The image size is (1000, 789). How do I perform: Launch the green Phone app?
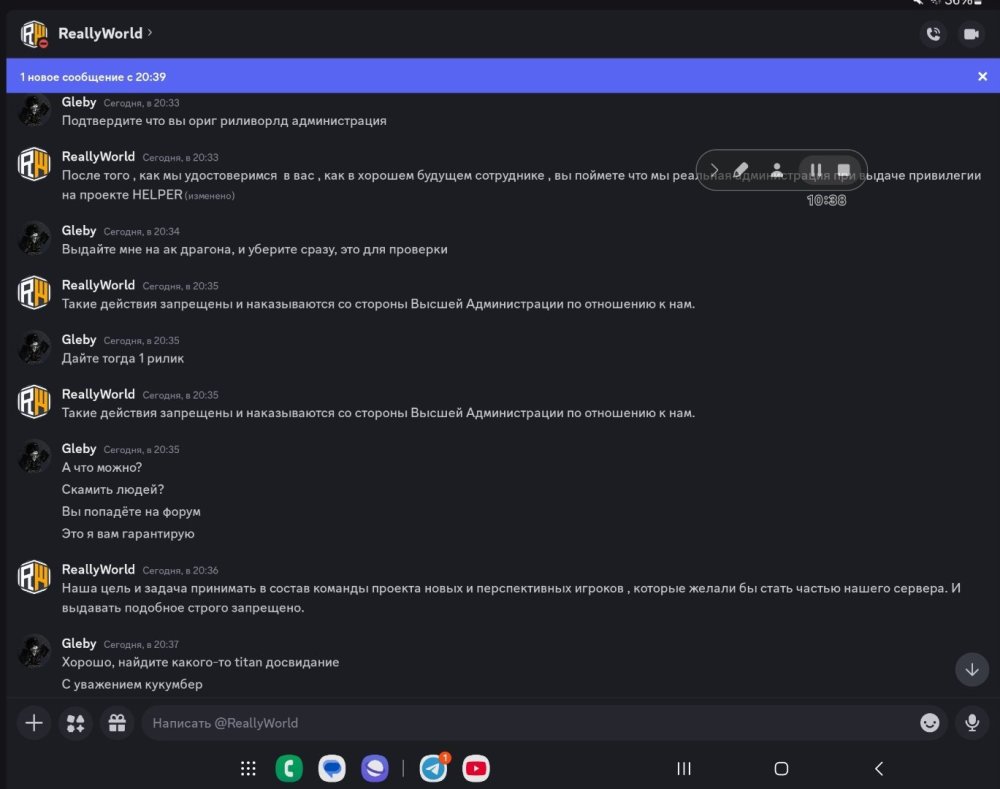tap(289, 769)
